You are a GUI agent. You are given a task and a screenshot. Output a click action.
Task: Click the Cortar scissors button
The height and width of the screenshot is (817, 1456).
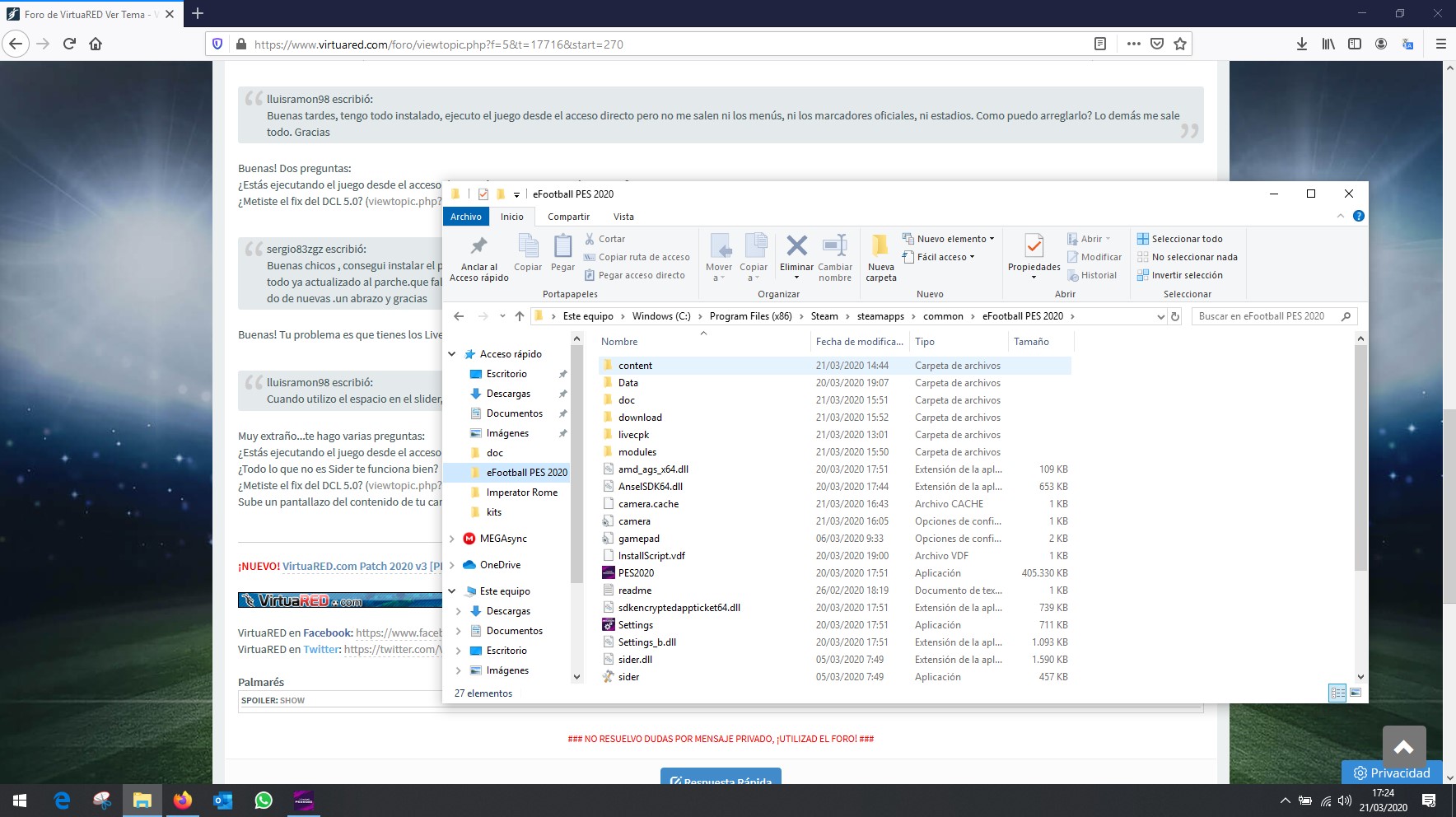605,239
